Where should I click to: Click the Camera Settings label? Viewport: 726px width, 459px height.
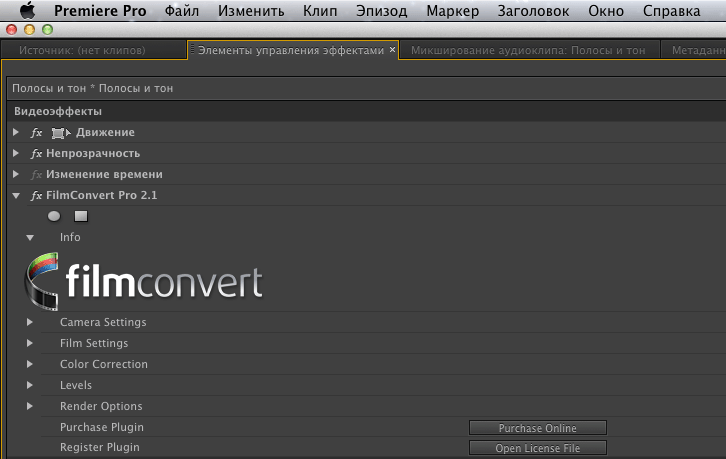coord(103,322)
